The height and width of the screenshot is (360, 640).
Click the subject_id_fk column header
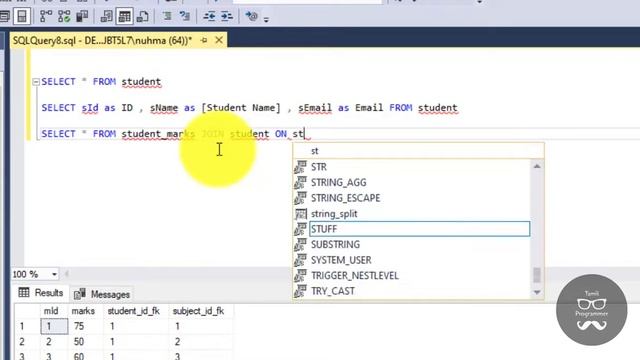click(x=198, y=311)
